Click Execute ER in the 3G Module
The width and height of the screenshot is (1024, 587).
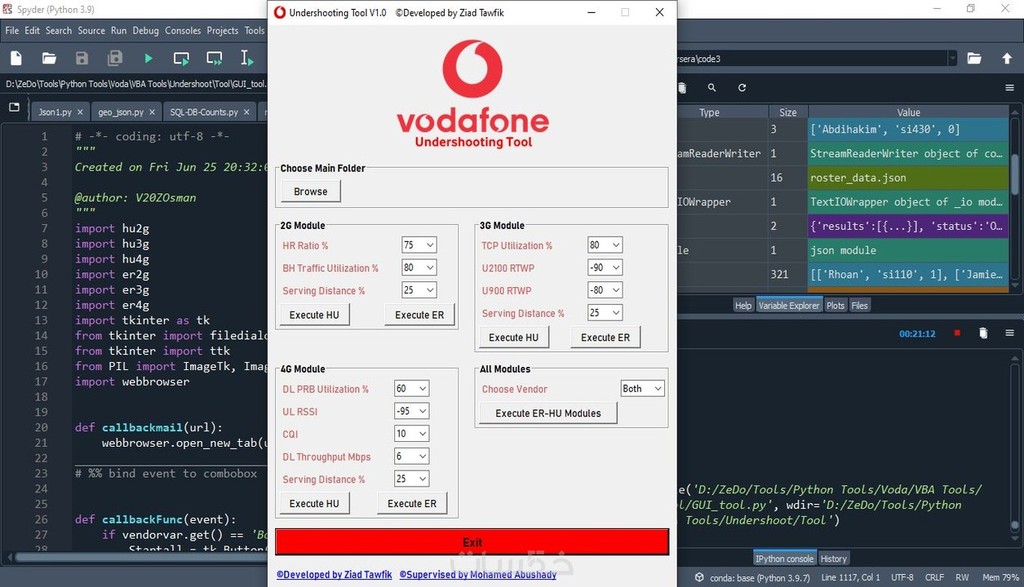[x=605, y=338]
